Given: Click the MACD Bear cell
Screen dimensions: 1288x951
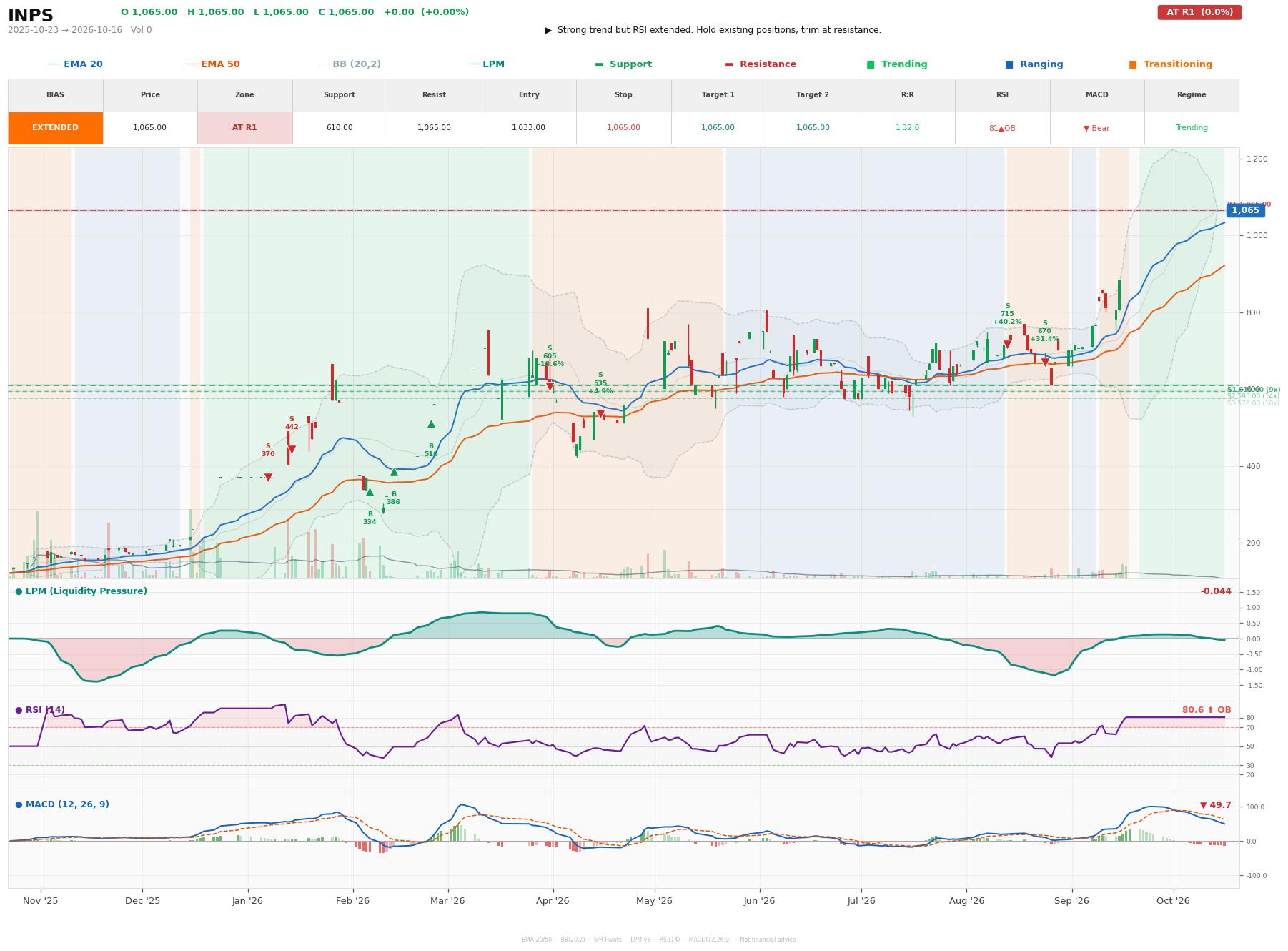Looking at the screenshot, I should 1096,129.
